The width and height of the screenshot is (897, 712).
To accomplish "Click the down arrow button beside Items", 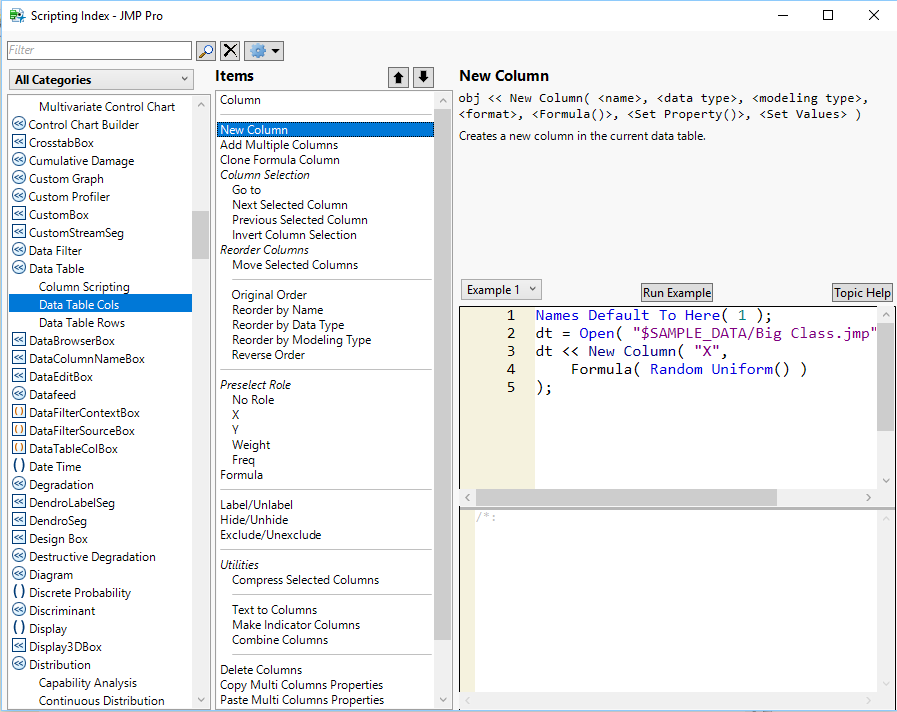I will (x=423, y=78).
